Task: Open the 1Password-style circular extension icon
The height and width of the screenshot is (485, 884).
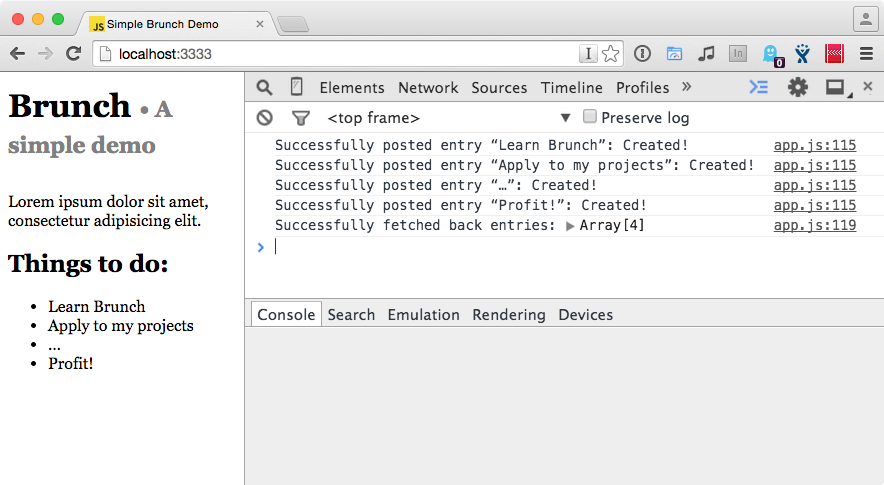Action: [642, 54]
